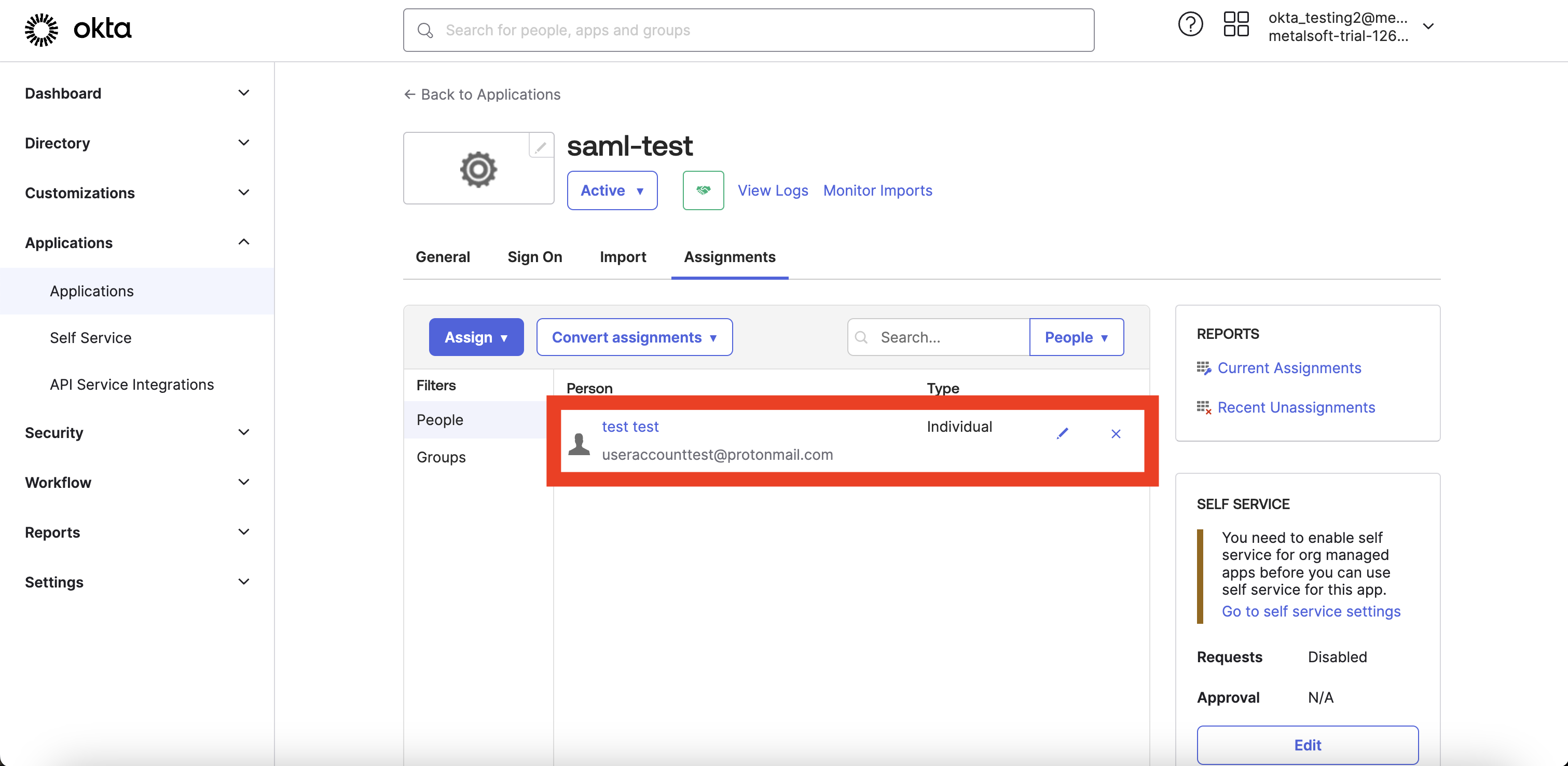Viewport: 1568px width, 766px height.
Task: Open the Assign dropdown button
Action: tap(476, 337)
